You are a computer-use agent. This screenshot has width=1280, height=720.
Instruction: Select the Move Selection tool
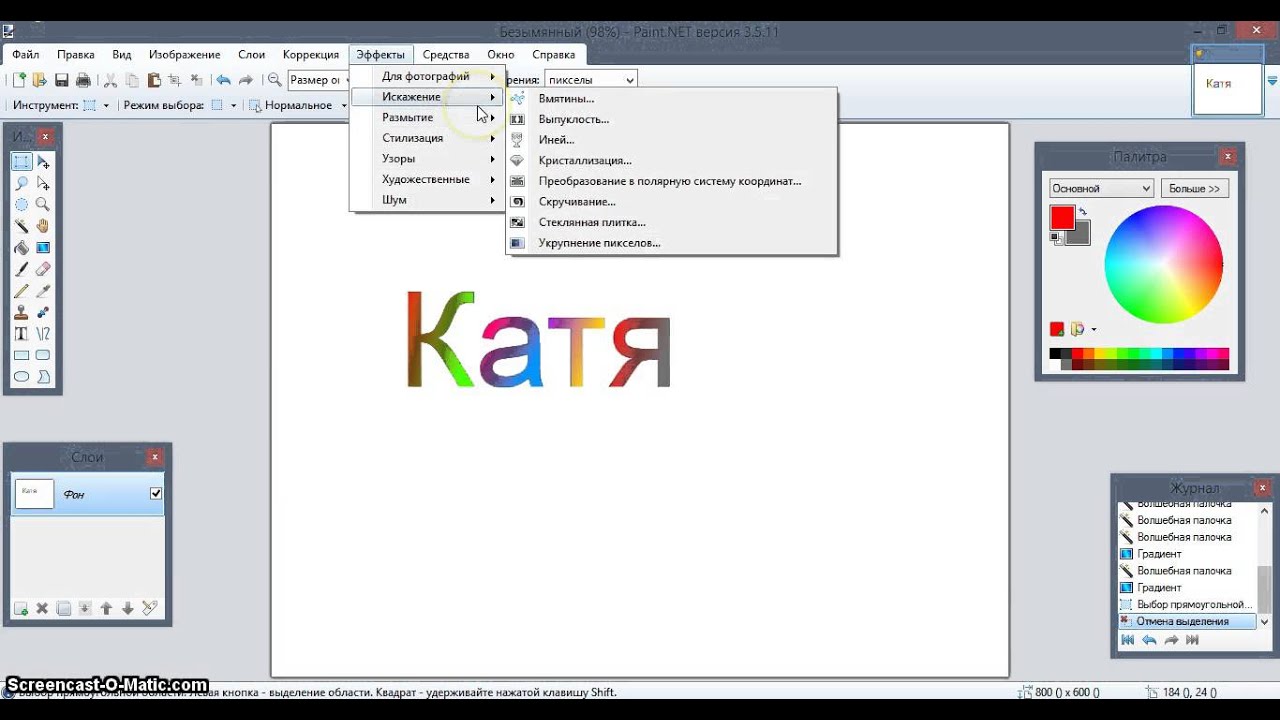tap(43, 183)
